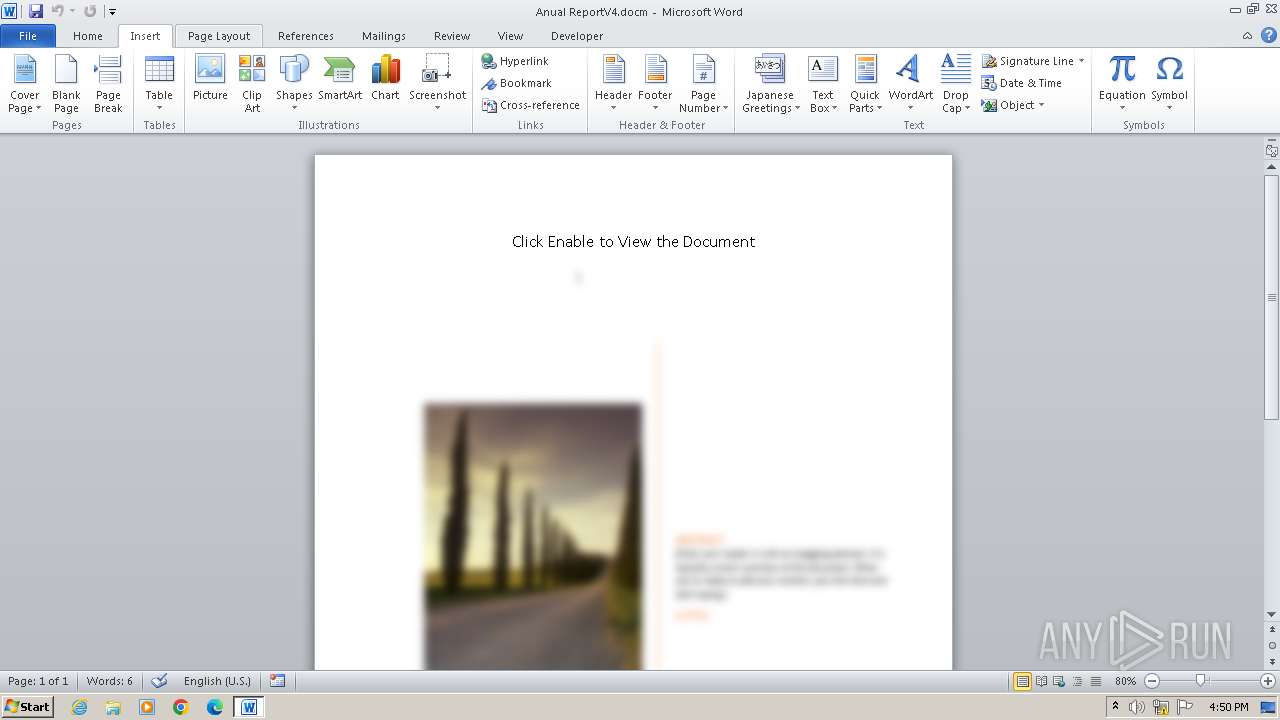Screen dimensions: 1280x720
Task: Switch to Full Screen Reading view
Action: coord(1041,681)
